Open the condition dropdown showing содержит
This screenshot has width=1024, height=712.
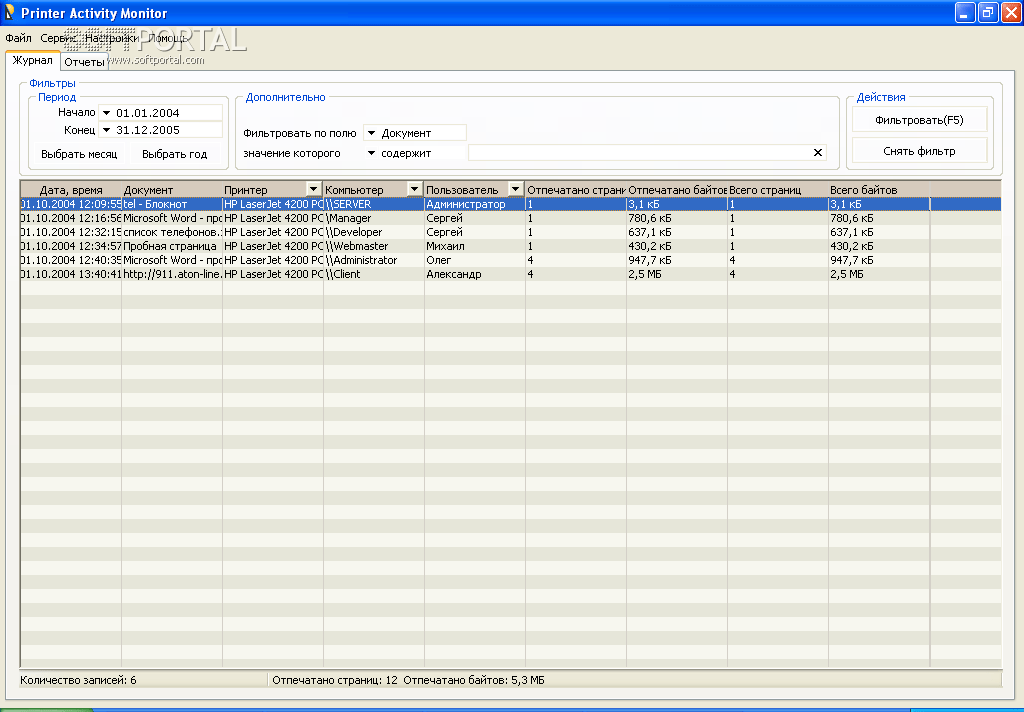(x=371, y=154)
